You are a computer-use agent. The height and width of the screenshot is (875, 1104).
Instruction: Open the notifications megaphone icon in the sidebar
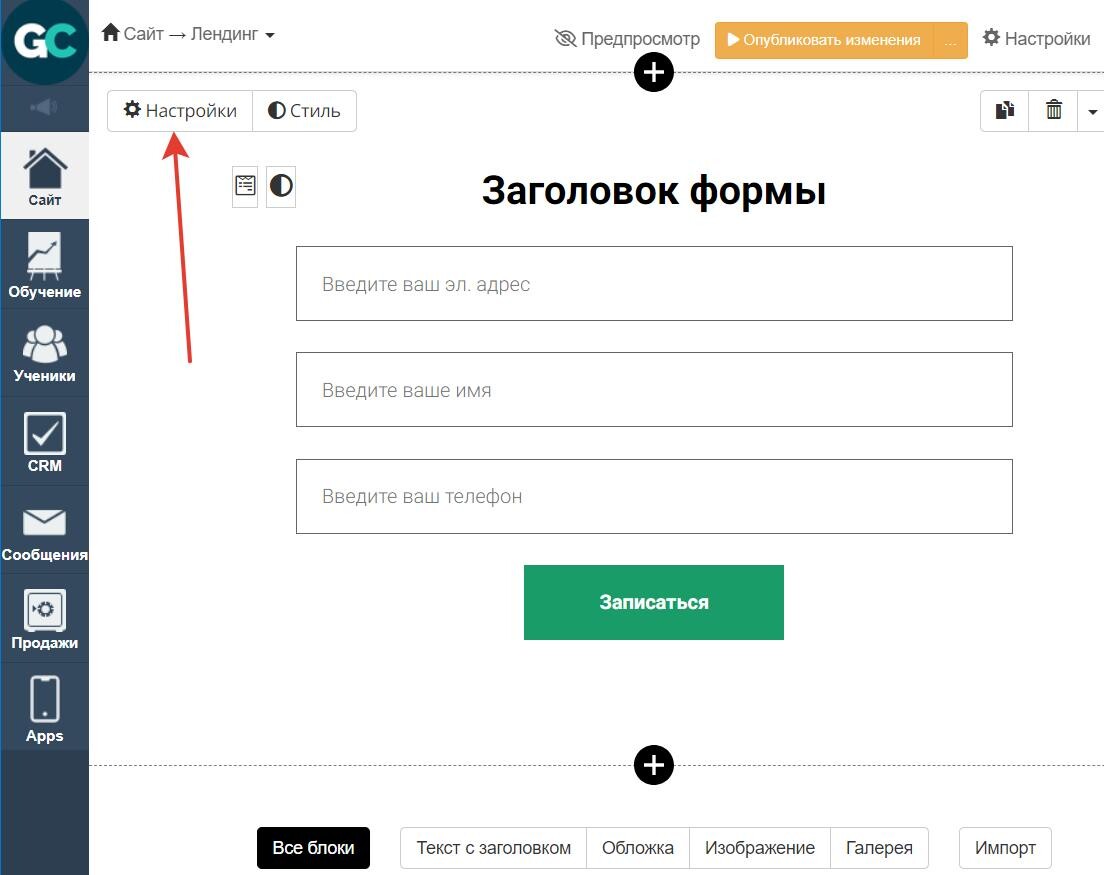44,107
